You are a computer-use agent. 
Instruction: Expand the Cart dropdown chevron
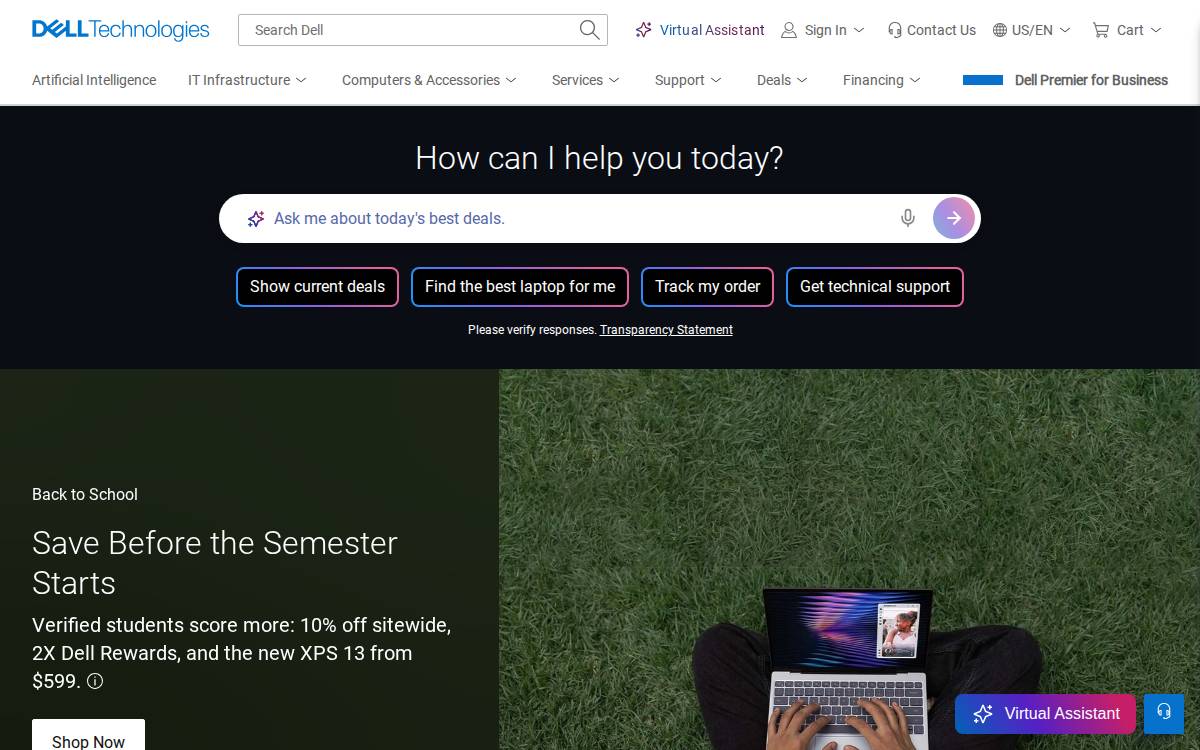(x=1156, y=30)
